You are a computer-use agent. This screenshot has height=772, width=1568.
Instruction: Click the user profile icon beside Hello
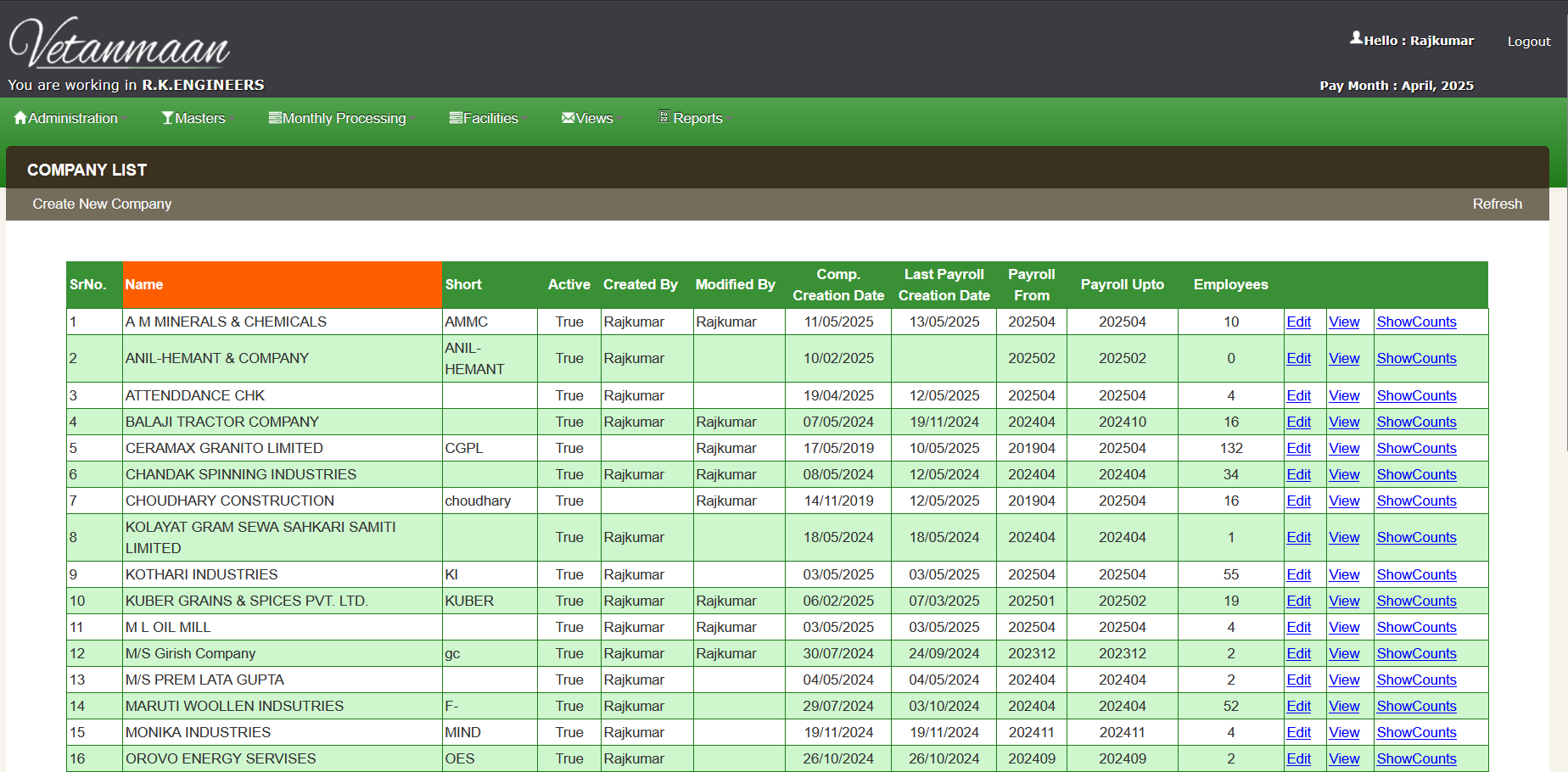(x=1356, y=38)
